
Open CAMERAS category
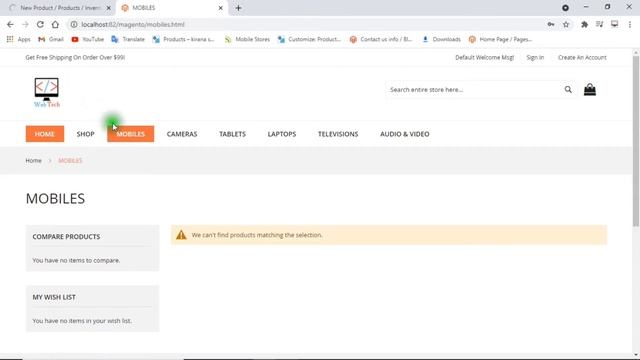click(x=182, y=134)
